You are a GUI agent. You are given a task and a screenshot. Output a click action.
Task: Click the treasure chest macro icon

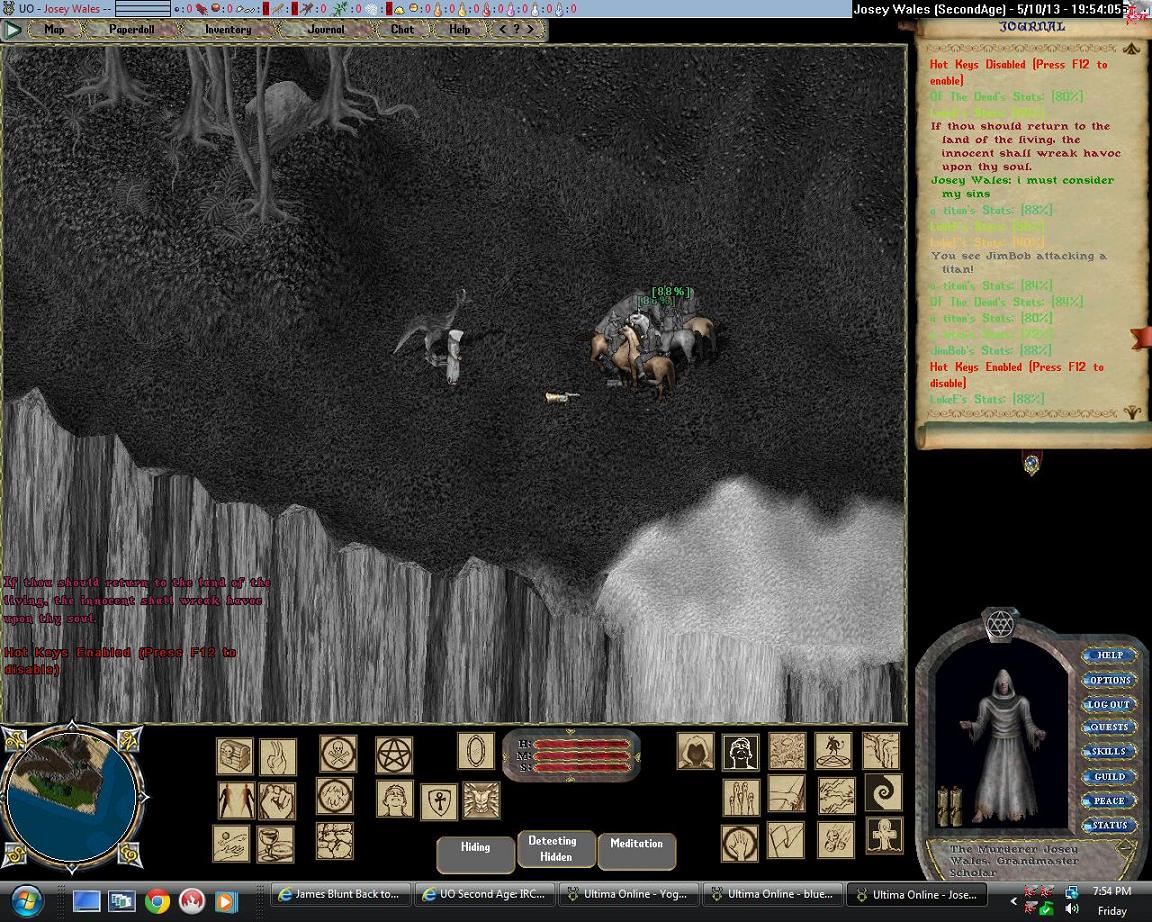click(234, 756)
